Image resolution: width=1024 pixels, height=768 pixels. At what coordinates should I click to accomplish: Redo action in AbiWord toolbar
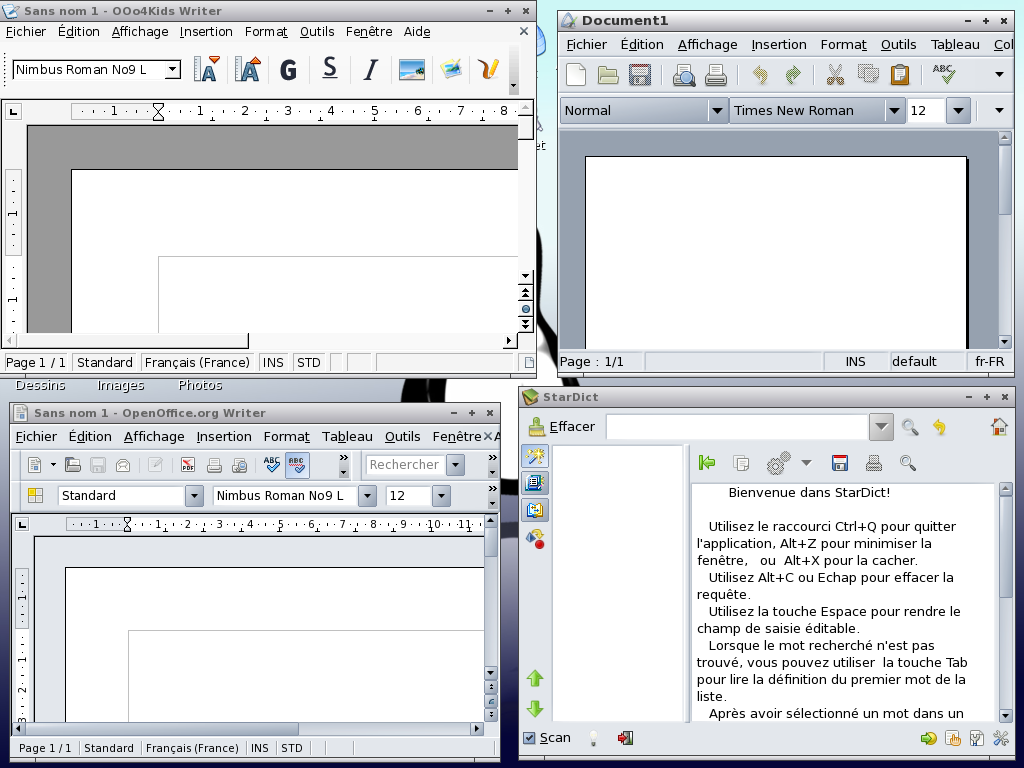(792, 75)
